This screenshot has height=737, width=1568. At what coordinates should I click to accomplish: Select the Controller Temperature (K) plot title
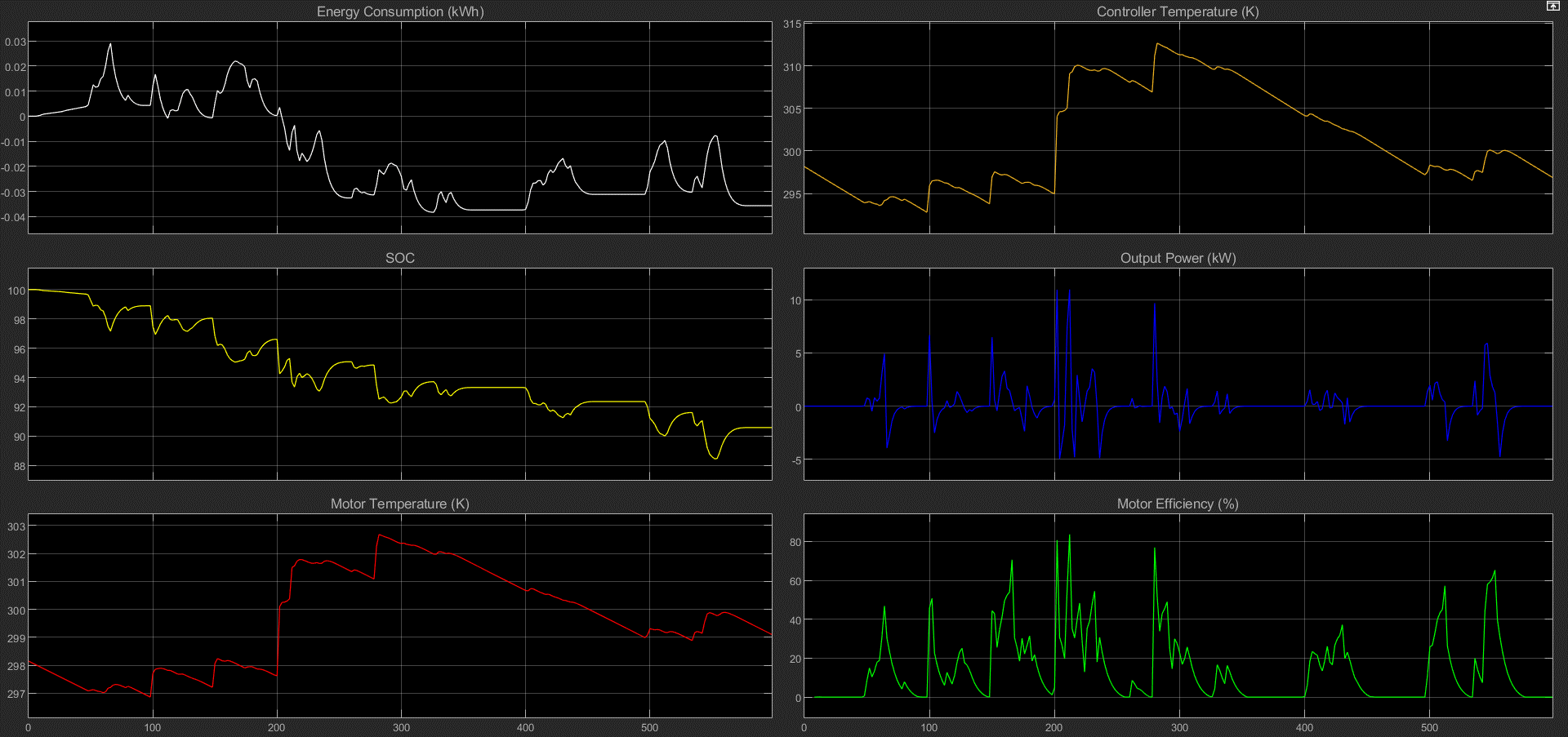point(1178,11)
